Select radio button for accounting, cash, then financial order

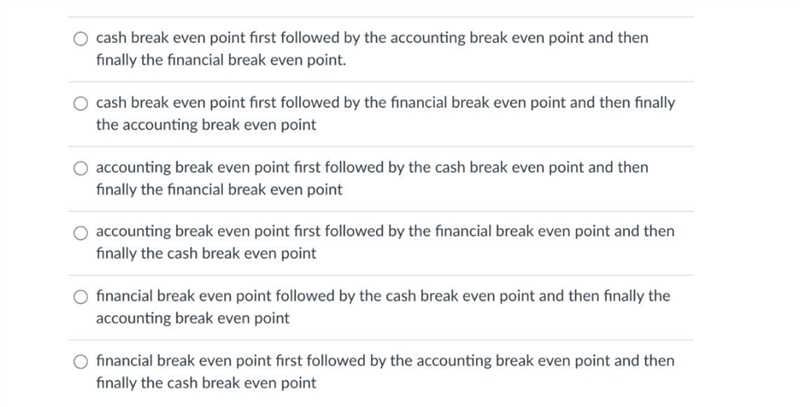click(x=81, y=168)
